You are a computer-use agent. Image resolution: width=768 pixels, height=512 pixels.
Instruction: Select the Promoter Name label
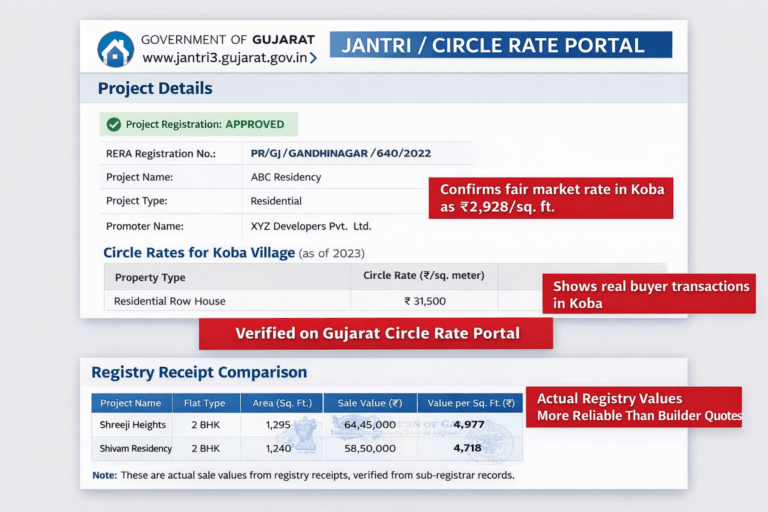(x=145, y=226)
